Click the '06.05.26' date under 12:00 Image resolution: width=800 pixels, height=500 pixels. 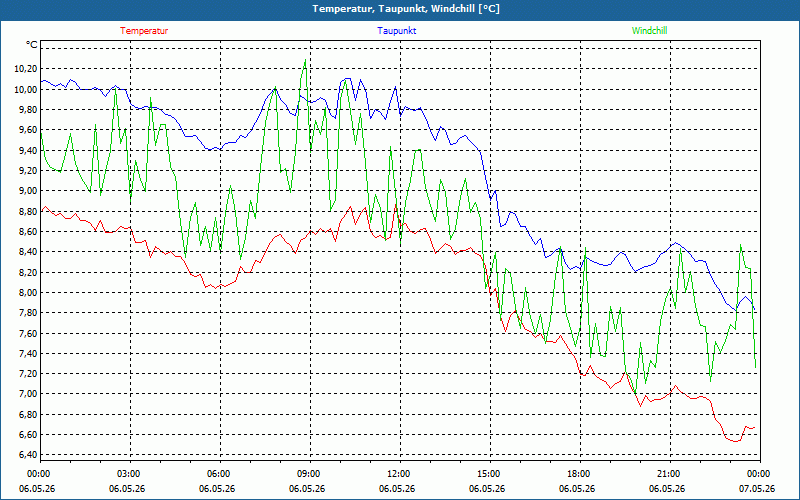tap(397, 489)
